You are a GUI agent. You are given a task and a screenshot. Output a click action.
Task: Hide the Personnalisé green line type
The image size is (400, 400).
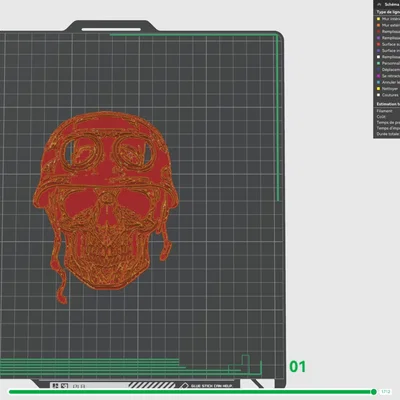[387, 63]
